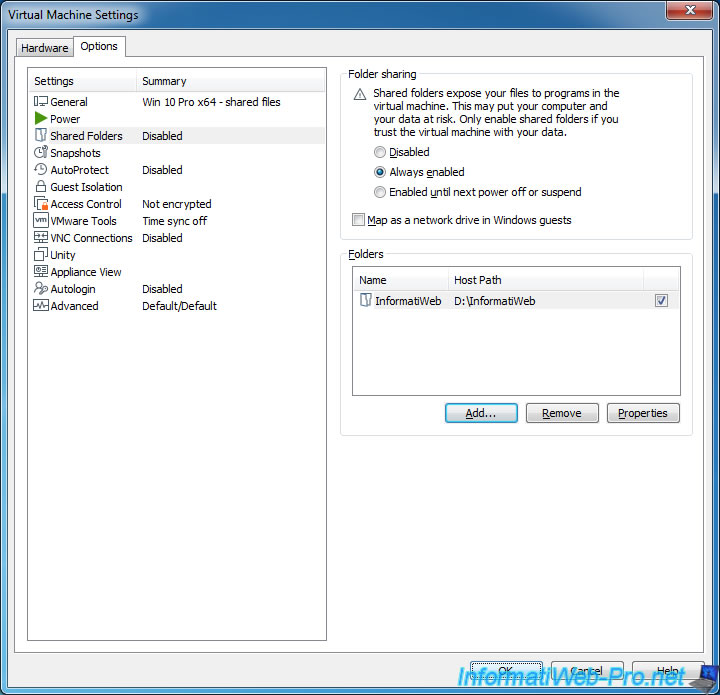Screen dimensions: 720x695
Task: Click the General settings monitor icon
Action: click(41, 102)
